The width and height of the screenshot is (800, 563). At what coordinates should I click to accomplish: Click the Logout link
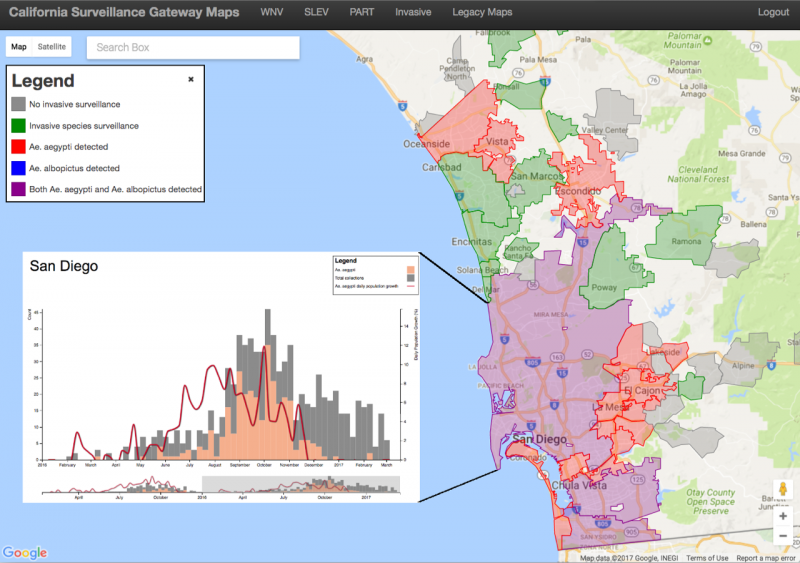[x=773, y=12]
